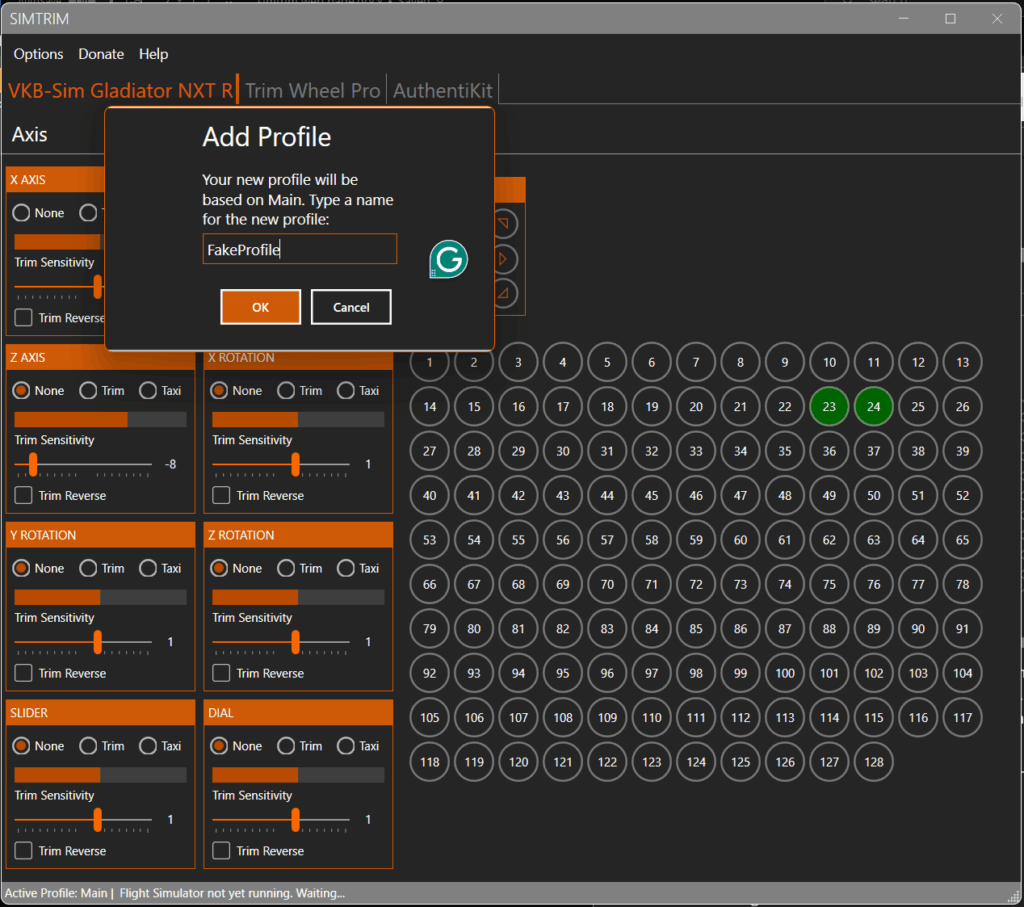Click button indicator number 128
1024x907 pixels.
coord(873,762)
